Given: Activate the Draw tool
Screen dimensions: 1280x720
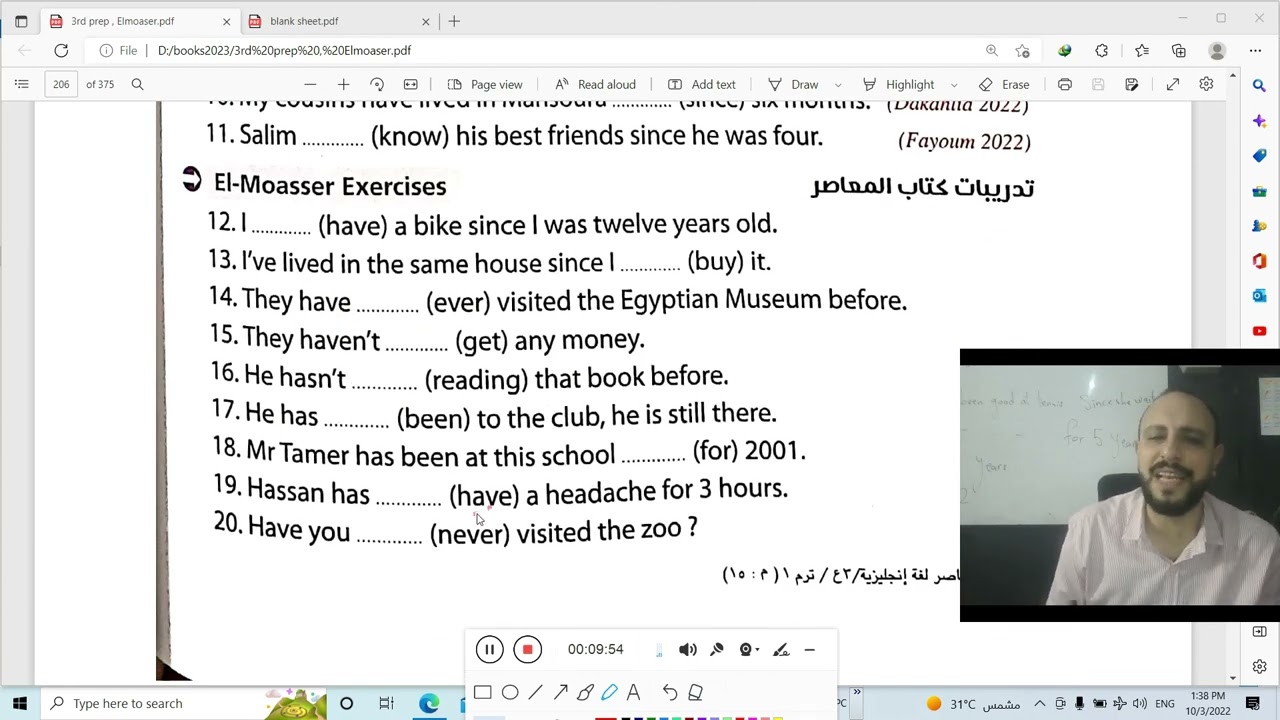Looking at the screenshot, I should coord(793,85).
